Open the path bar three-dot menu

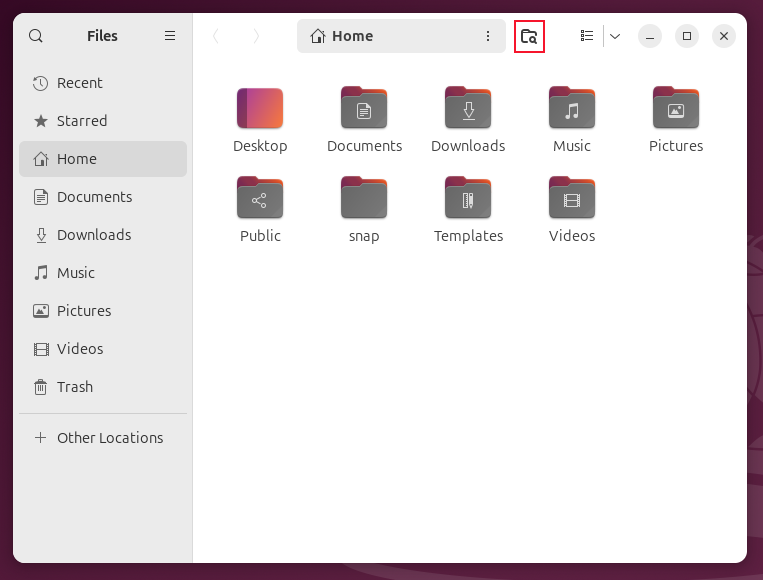(488, 36)
